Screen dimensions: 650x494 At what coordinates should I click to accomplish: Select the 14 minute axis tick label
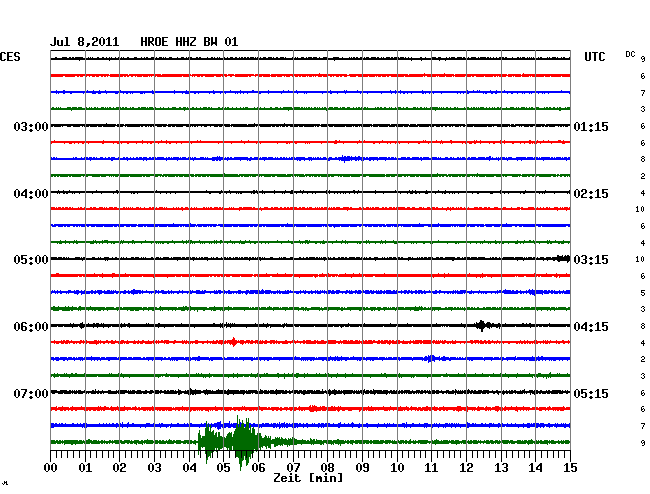point(535,467)
